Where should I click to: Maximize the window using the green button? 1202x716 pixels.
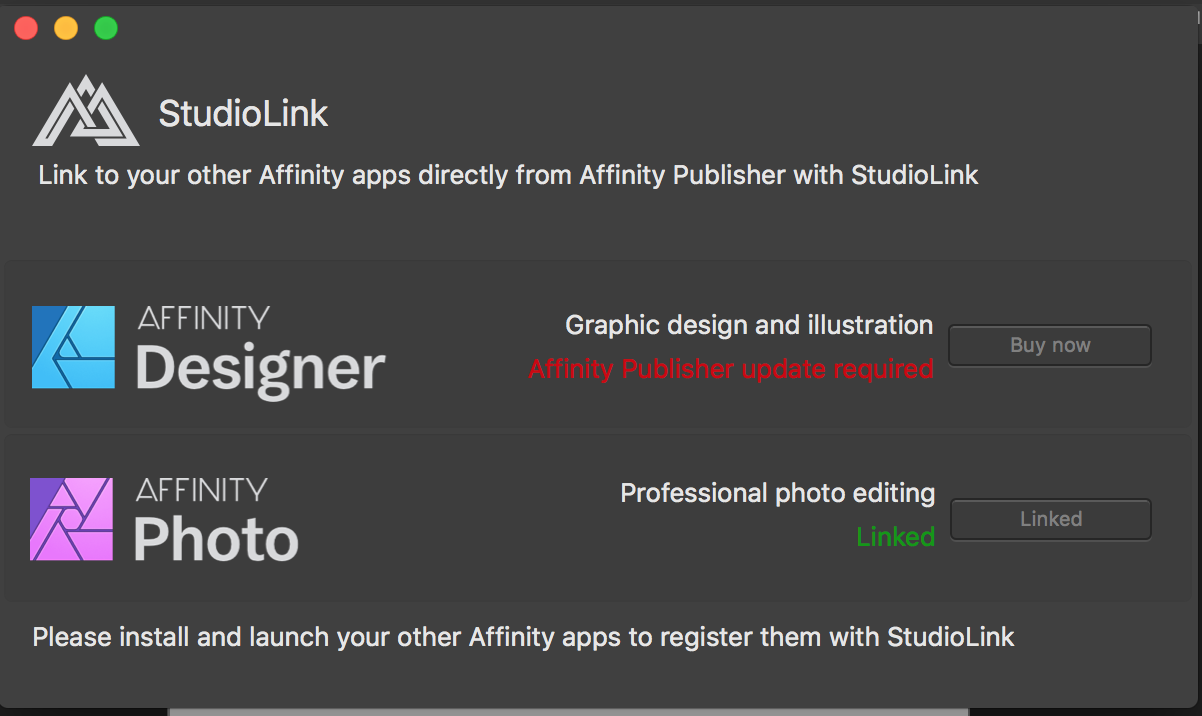(106, 28)
